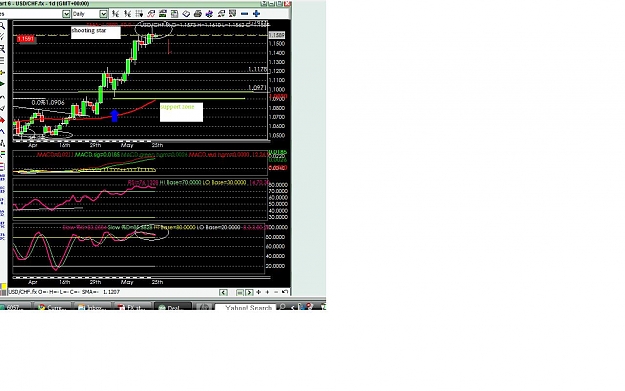The image size is (625, 391).
Task: Zoom out with the blue minus icon
Action: click(x=245, y=14)
